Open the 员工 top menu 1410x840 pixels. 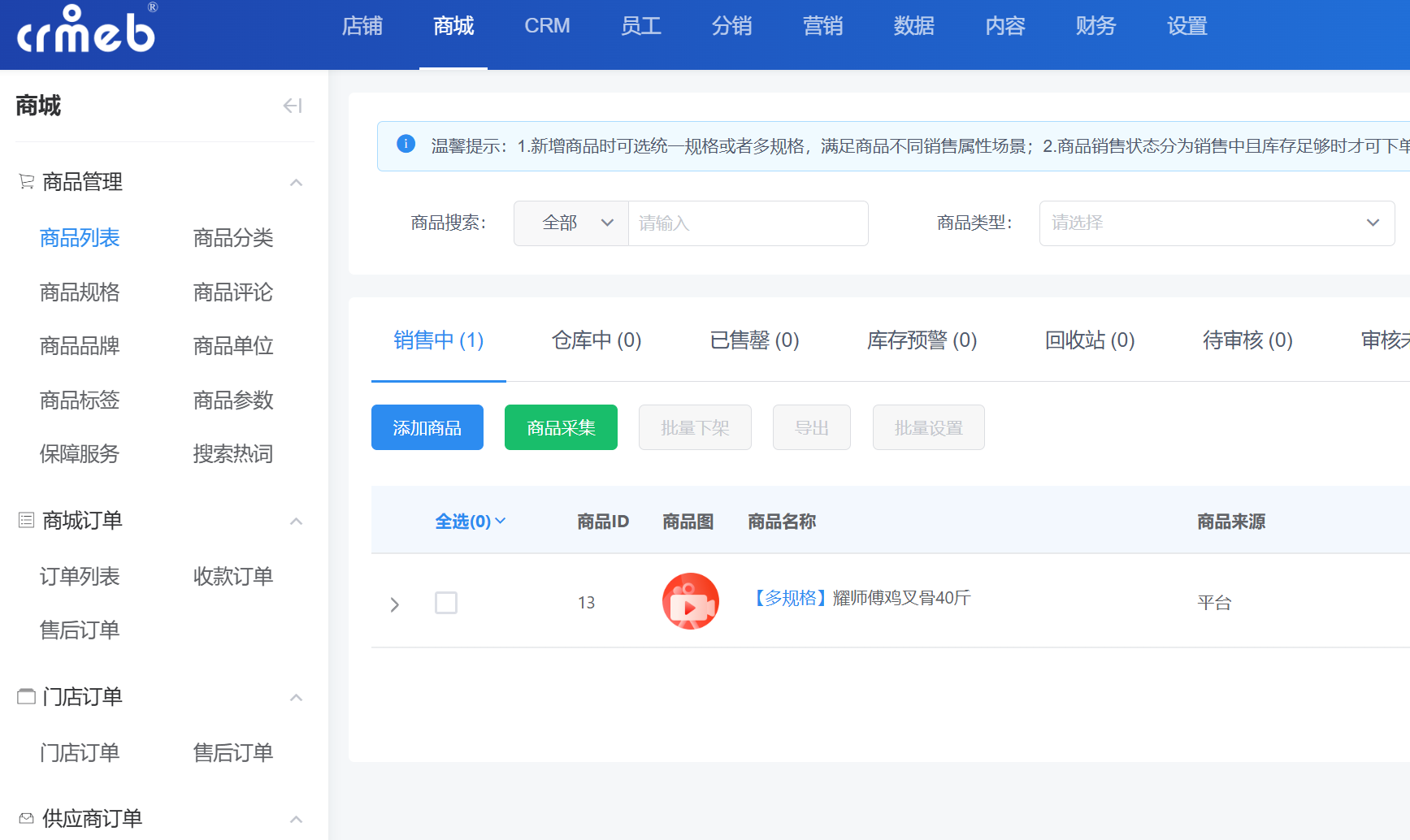pyautogui.click(x=641, y=26)
